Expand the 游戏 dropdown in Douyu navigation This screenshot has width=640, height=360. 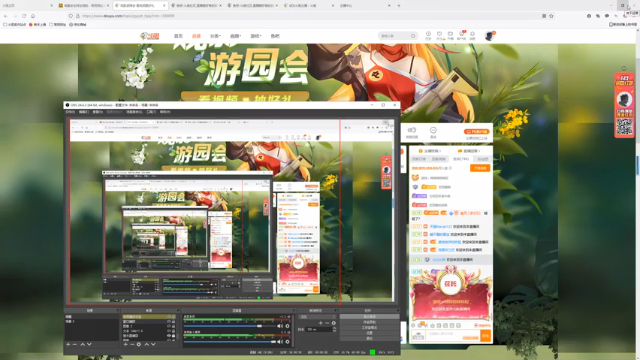point(256,36)
